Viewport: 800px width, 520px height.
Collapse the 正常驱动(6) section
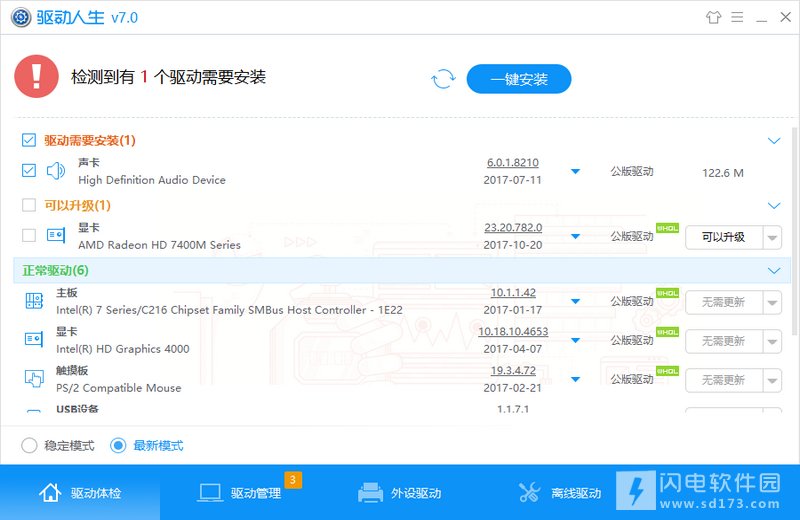click(x=773, y=270)
